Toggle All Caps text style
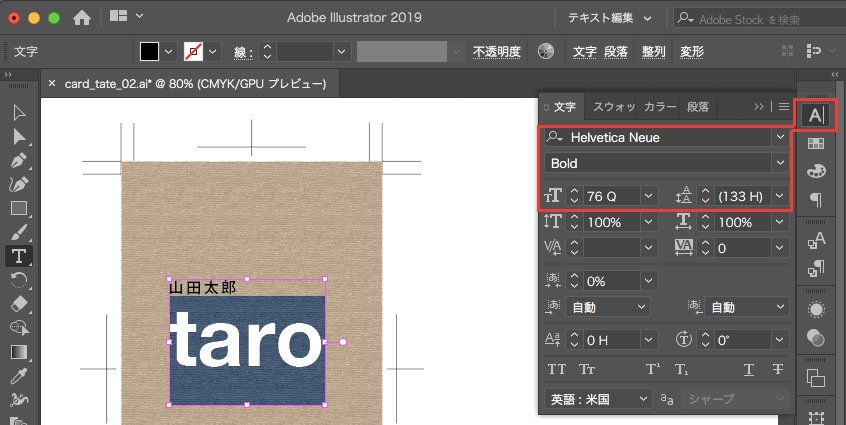The height and width of the screenshot is (425, 846). coord(557,369)
